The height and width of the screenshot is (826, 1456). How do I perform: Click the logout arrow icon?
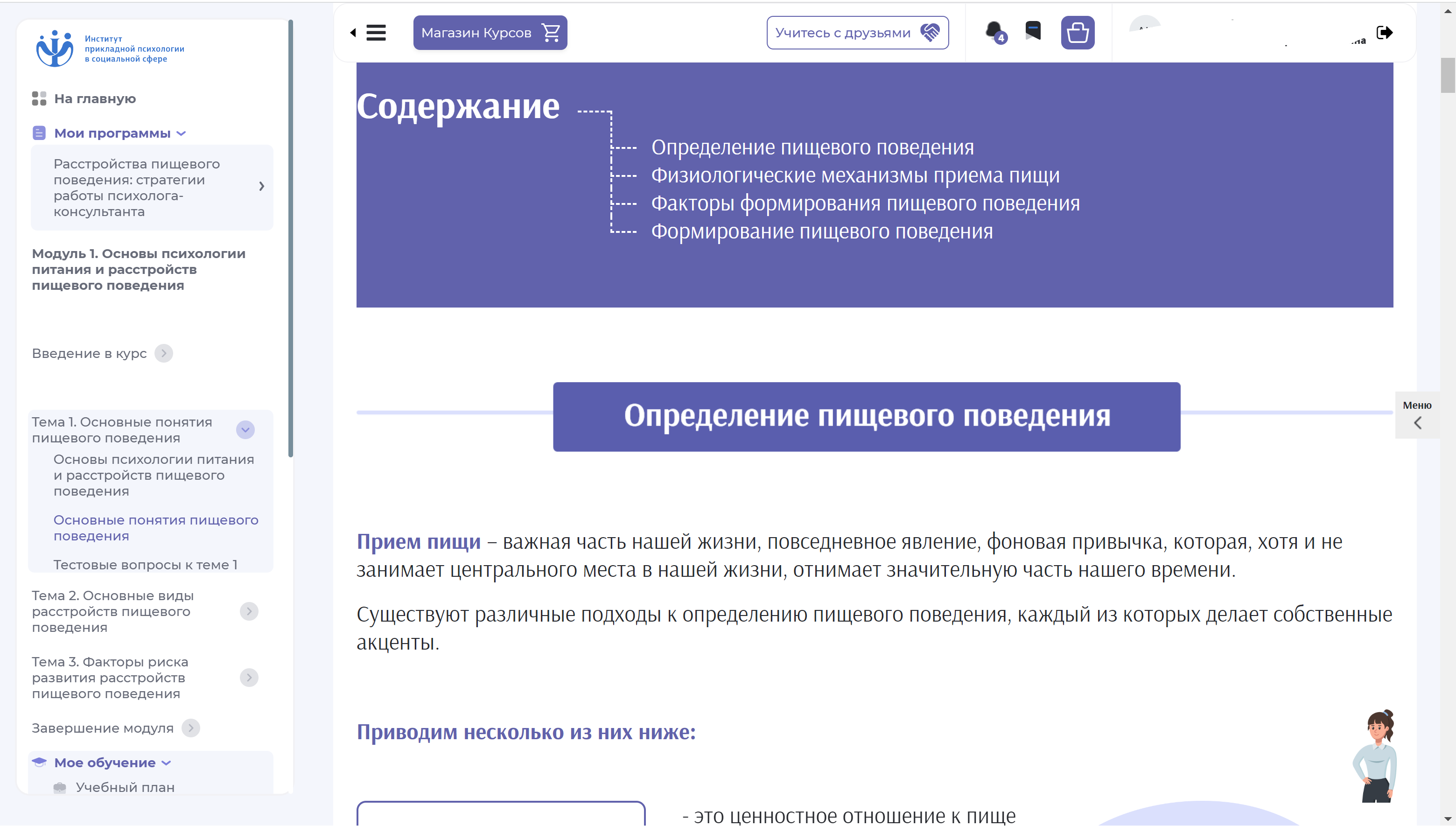[x=1384, y=32]
